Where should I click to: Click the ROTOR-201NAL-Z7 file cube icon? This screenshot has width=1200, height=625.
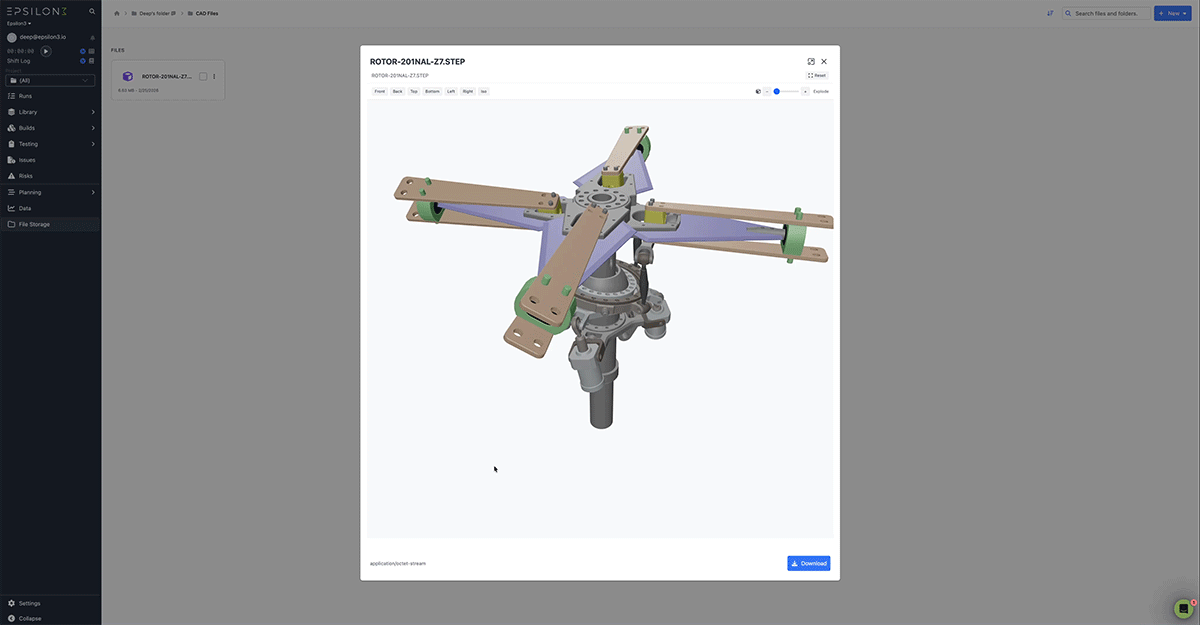click(x=128, y=76)
